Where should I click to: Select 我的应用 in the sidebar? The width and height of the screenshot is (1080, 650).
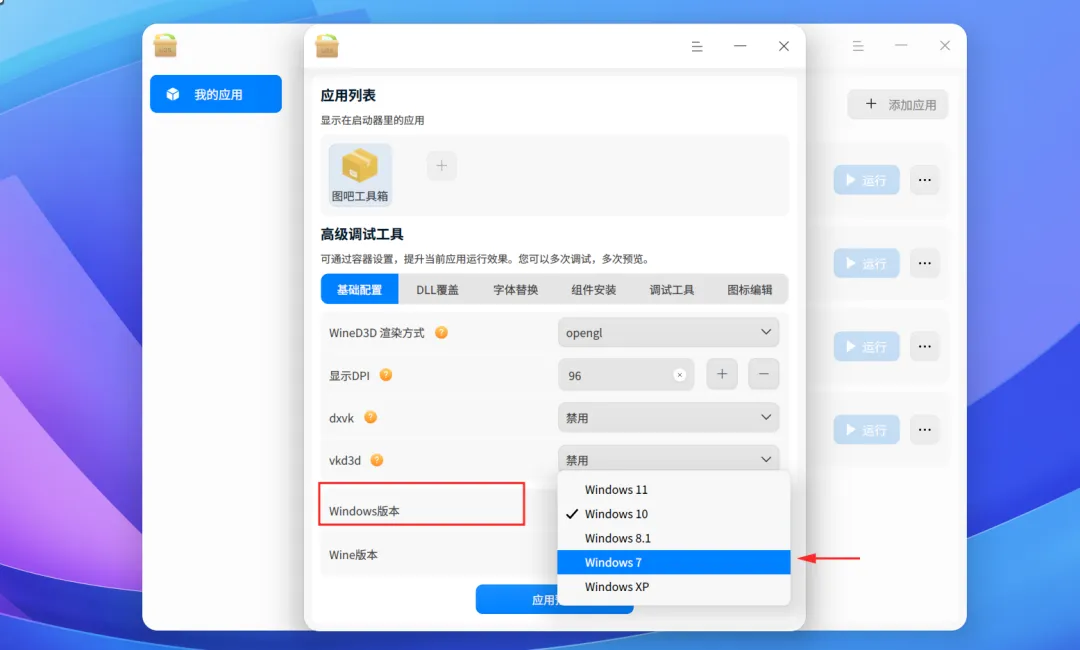point(216,94)
